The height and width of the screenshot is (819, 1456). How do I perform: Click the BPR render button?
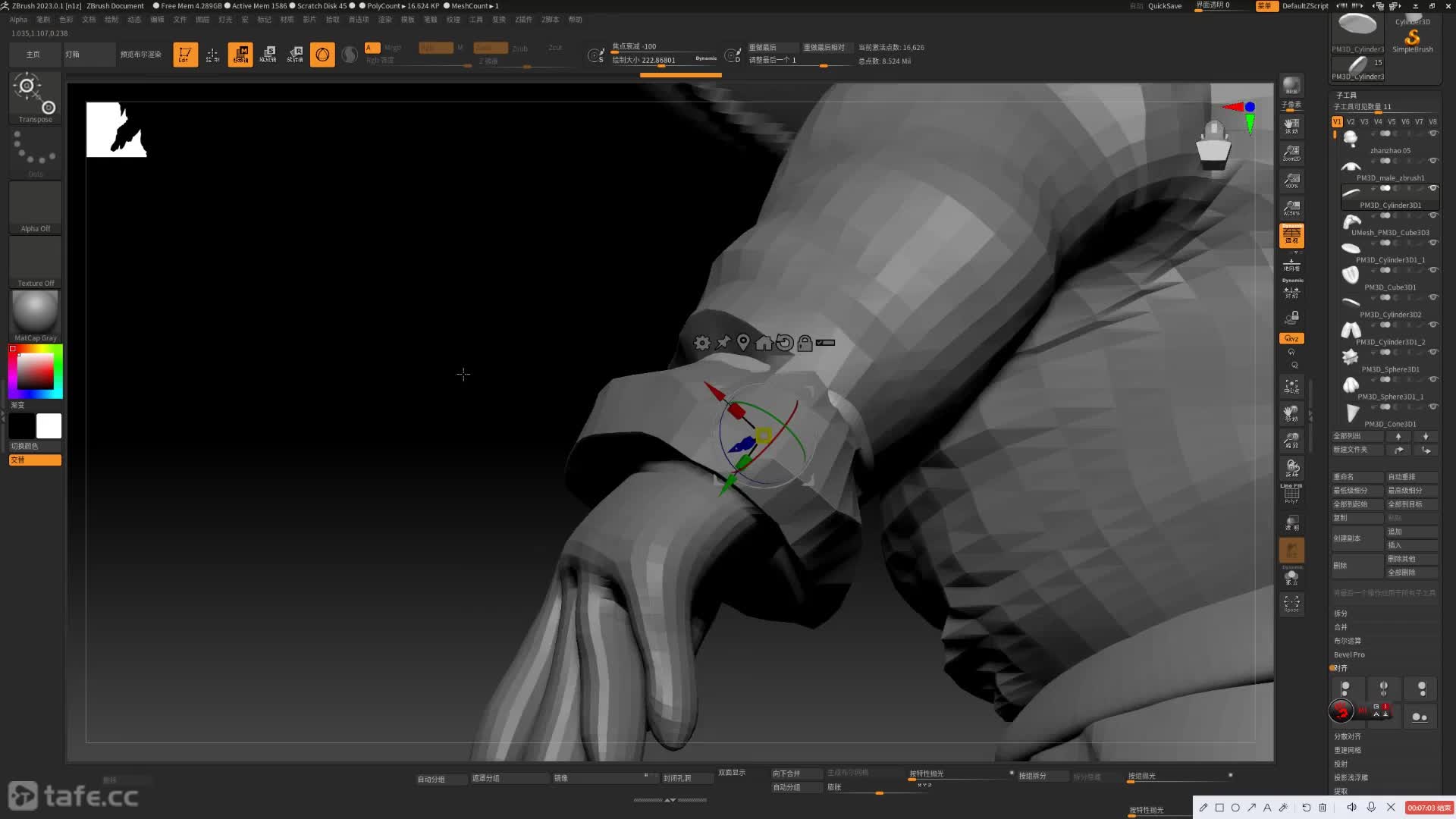tap(1291, 86)
